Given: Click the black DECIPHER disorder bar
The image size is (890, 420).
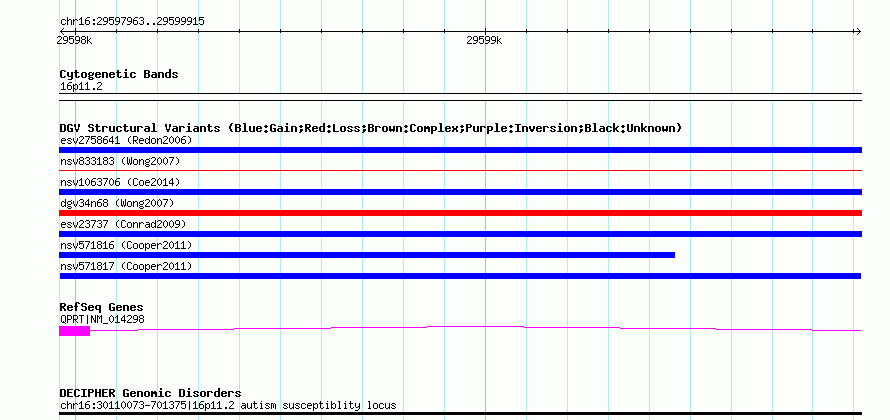Looking at the screenshot, I should coord(460,414).
